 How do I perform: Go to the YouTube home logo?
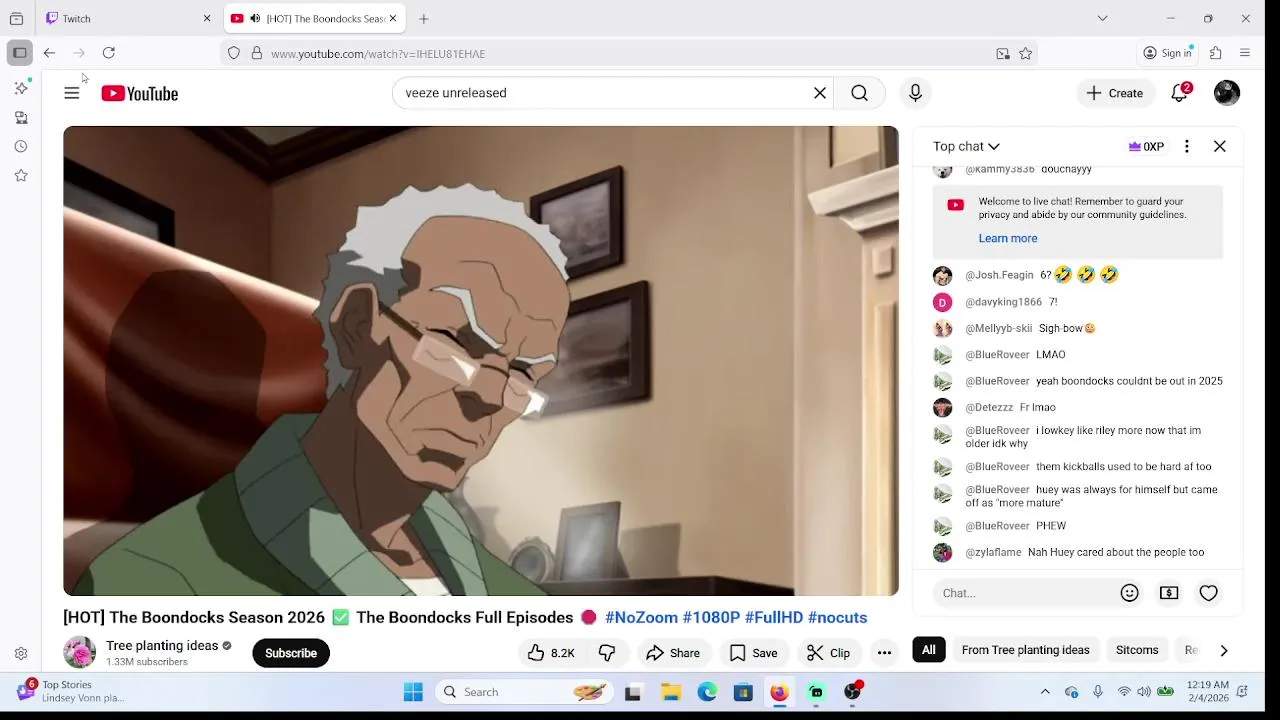click(139, 93)
